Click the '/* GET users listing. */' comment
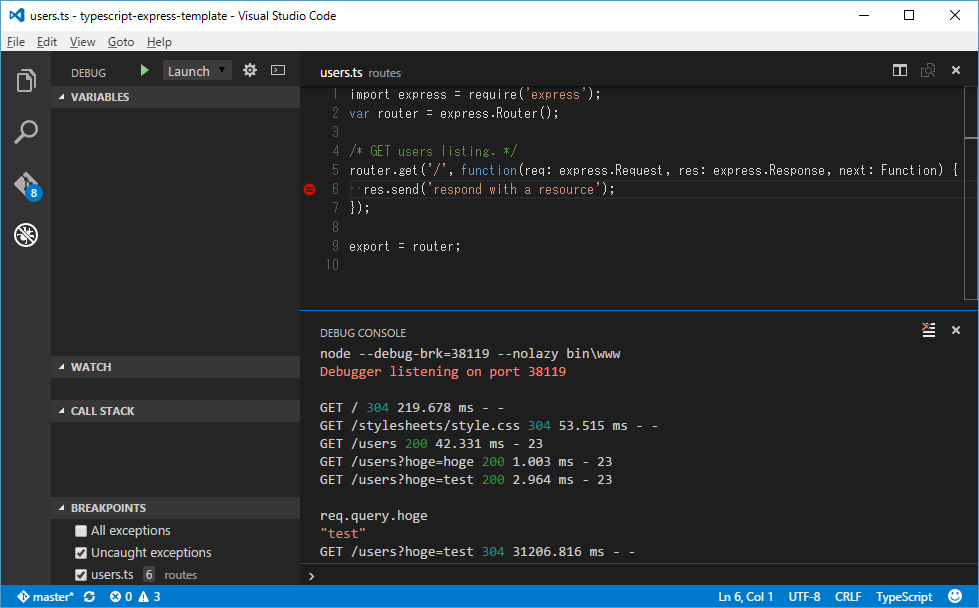 [x=433, y=151]
